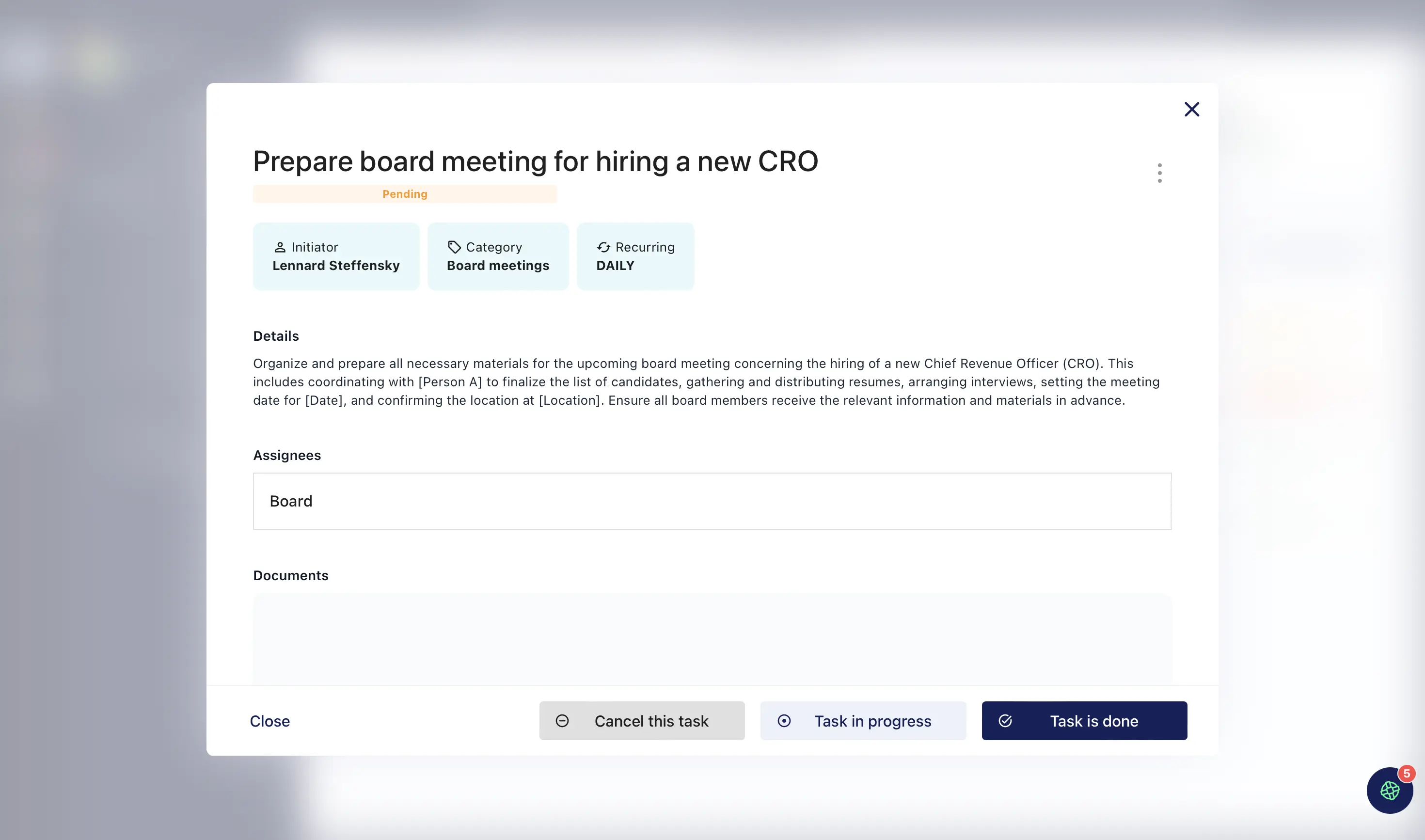
Task: Click the red notification badge showing 5
Action: [x=1406, y=773]
